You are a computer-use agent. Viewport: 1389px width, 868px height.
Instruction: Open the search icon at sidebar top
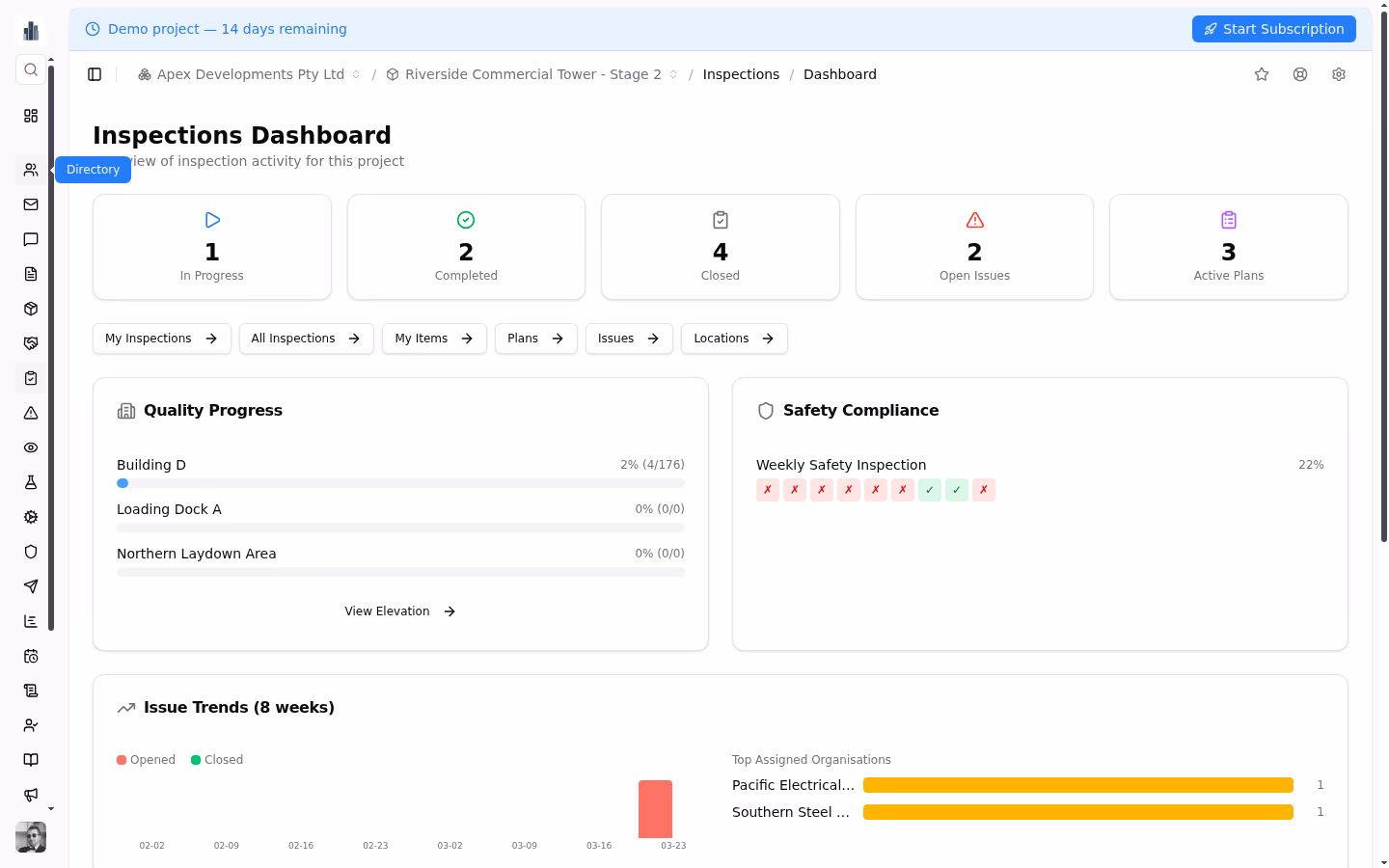30,69
